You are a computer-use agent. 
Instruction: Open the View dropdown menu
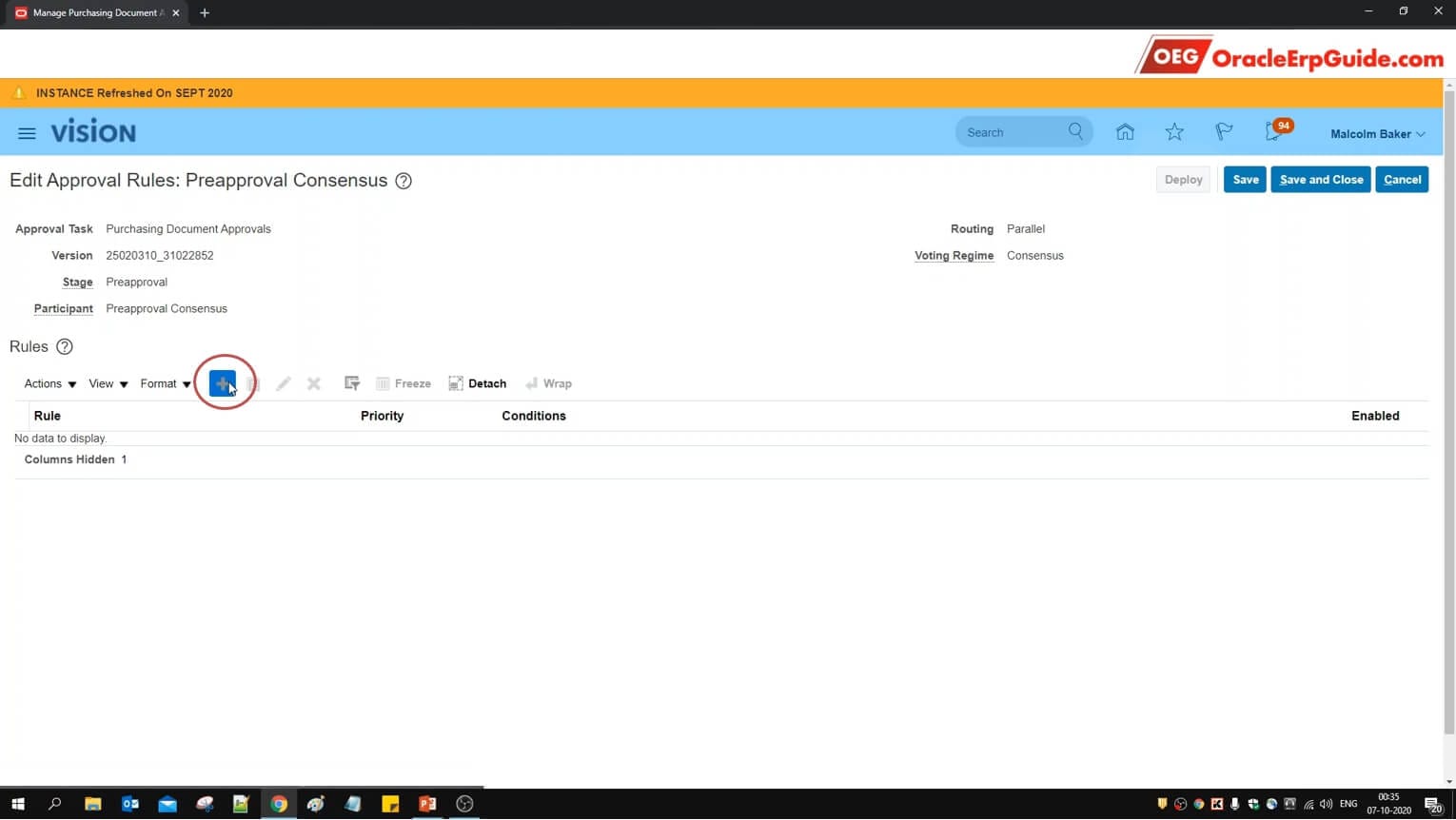(x=108, y=383)
